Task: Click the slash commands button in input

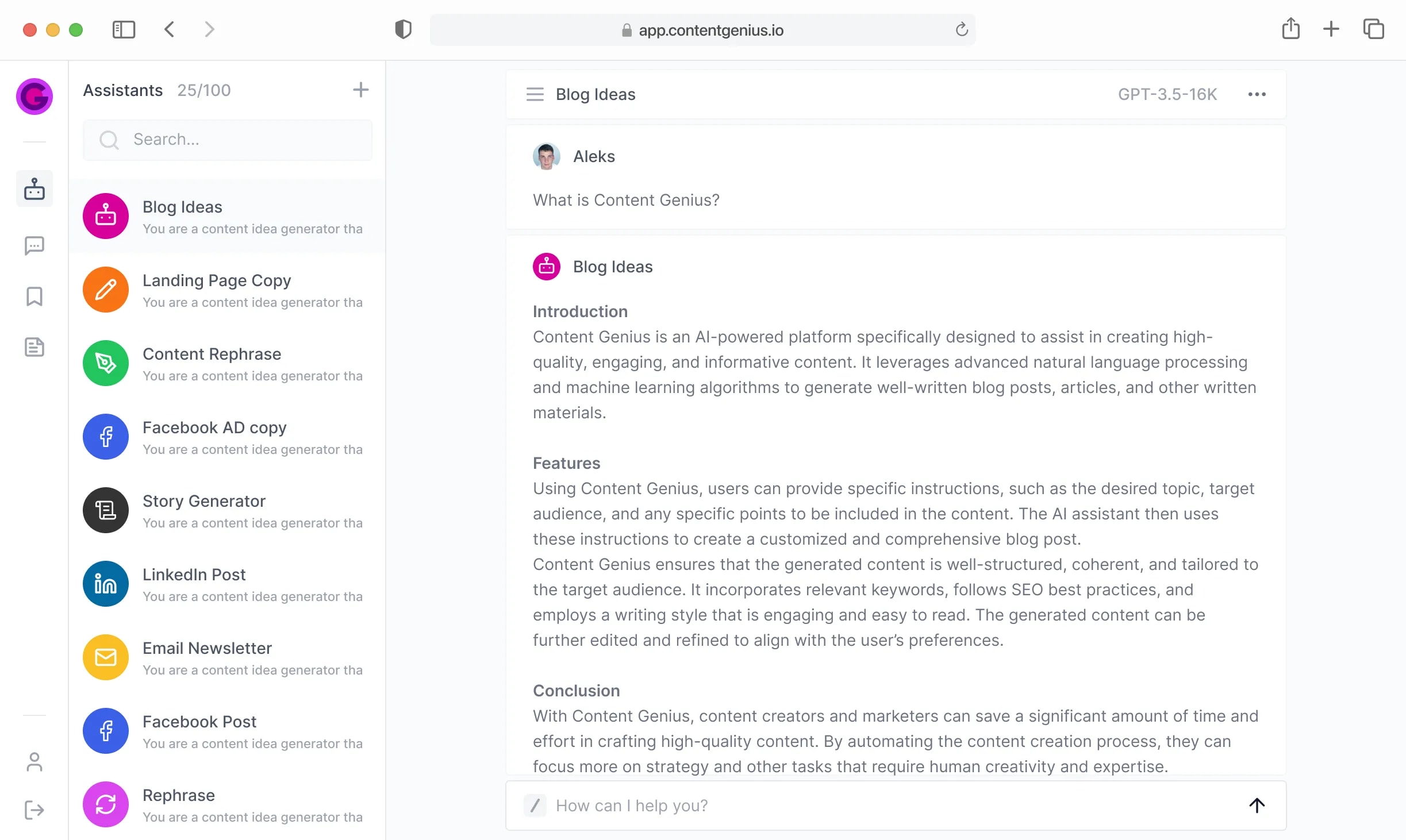Action: (535, 806)
